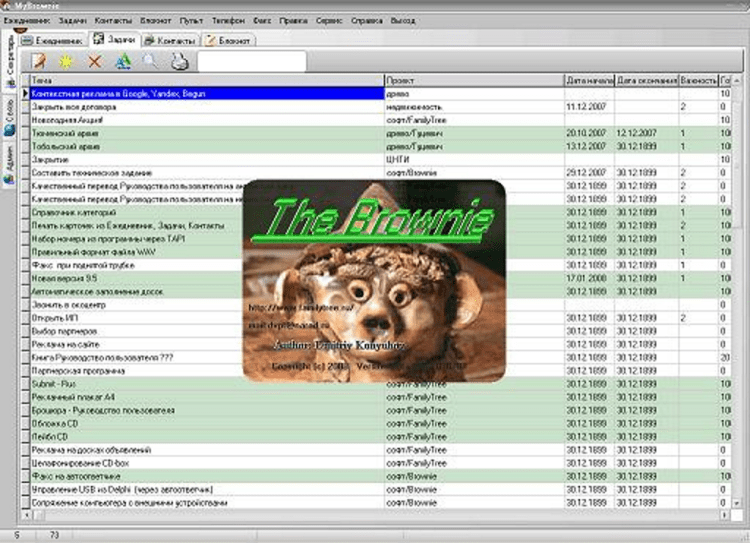750x543 pixels.
Task: Click the familytree.ru link on splash screen
Action: (301, 308)
